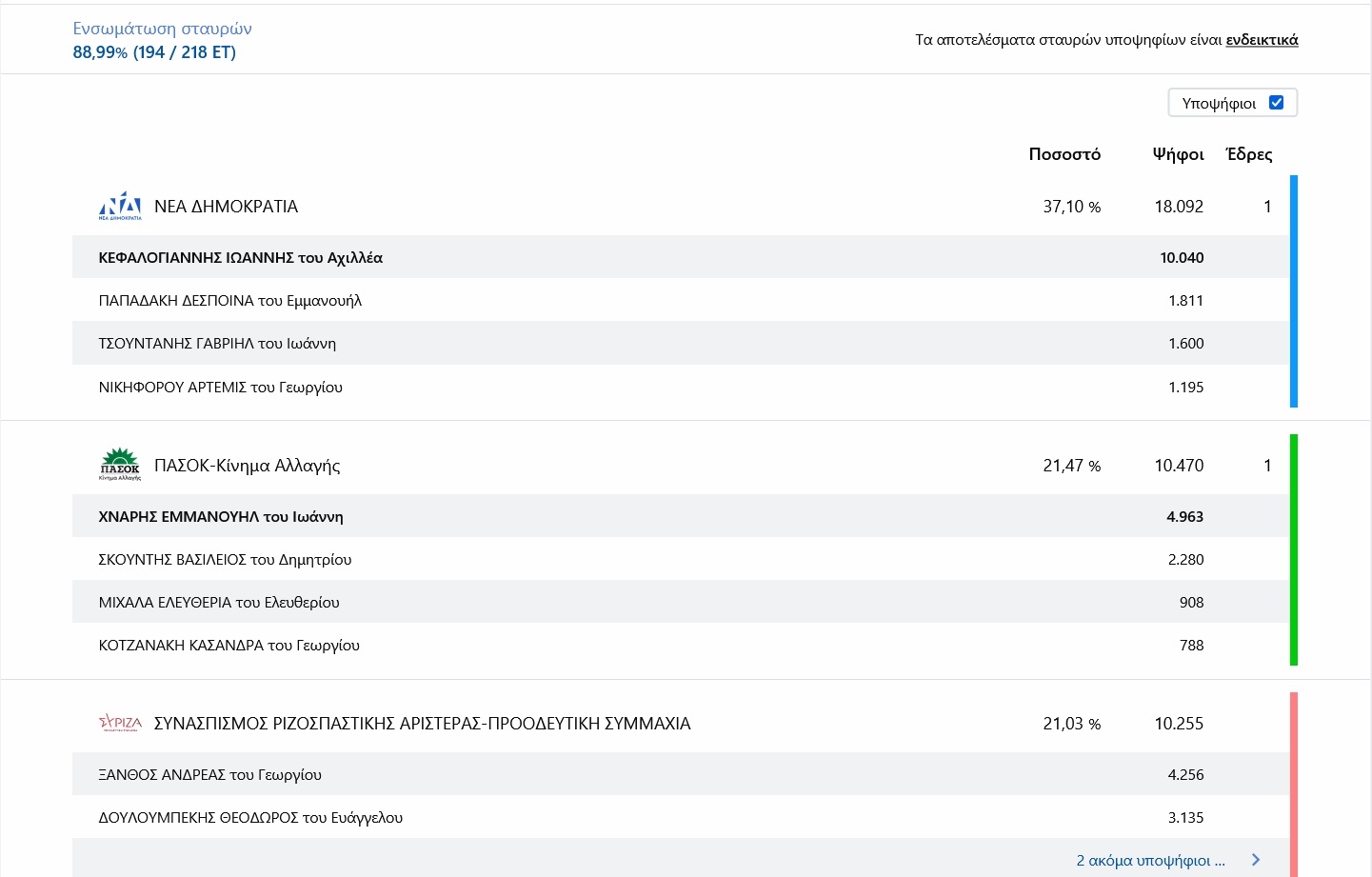The image size is (1372, 877).
Task: Uncheck the Υποψήφιοι checkbox
Action: [1277, 103]
